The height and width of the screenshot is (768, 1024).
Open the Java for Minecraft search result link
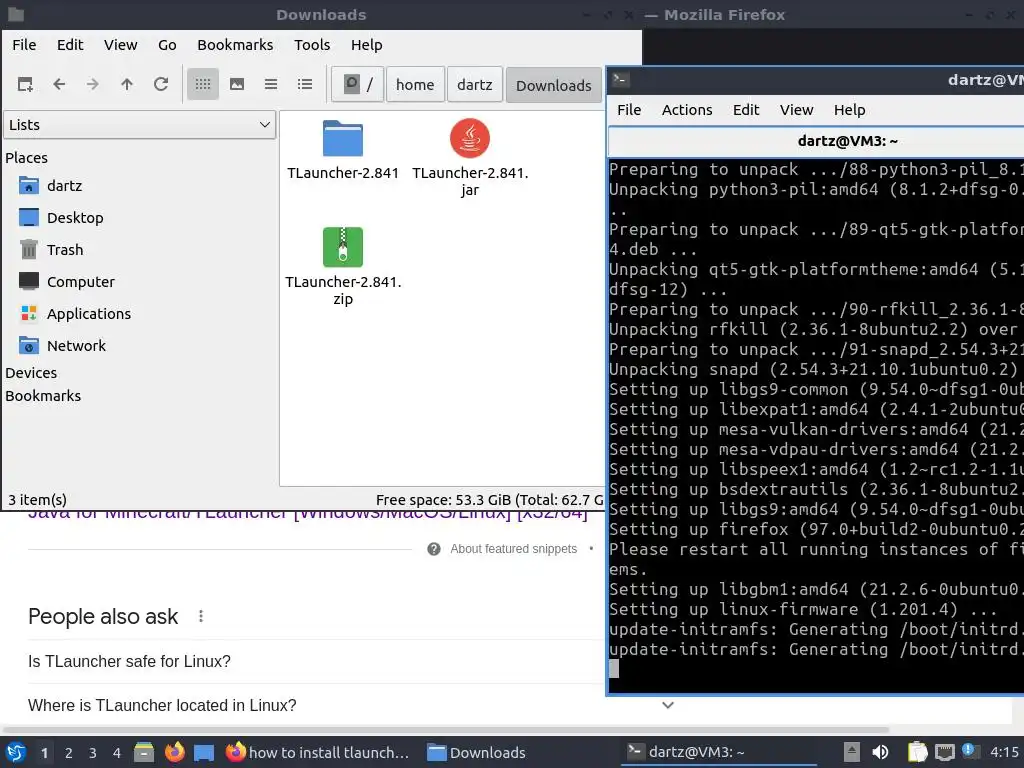[x=307, y=515]
